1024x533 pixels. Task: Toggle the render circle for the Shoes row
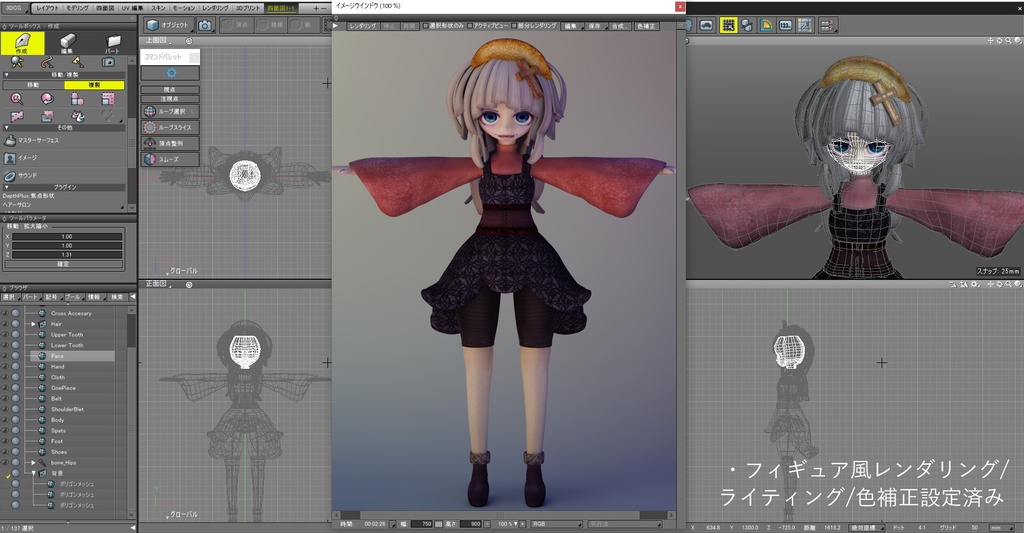(15, 452)
